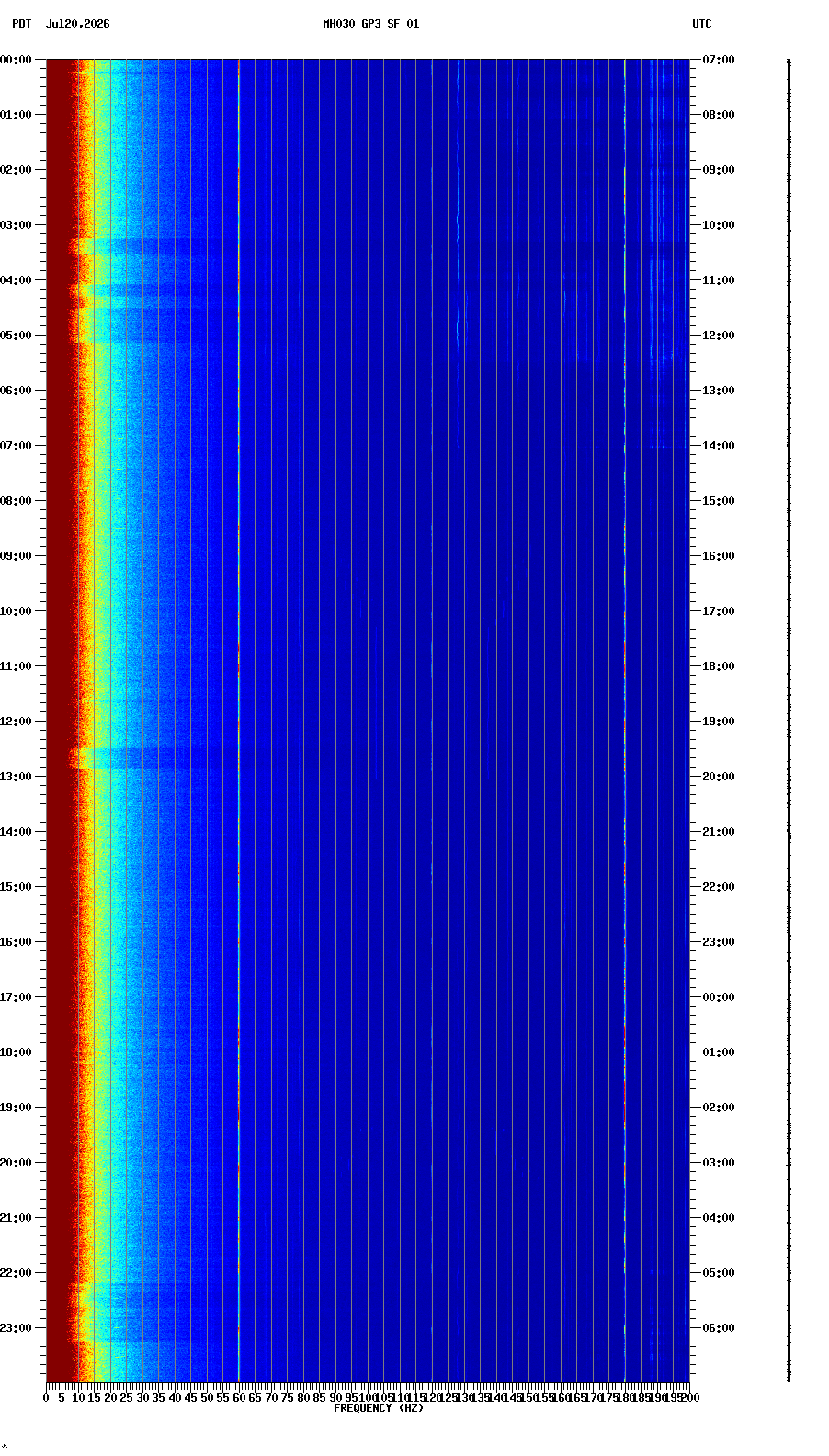
Task: Click 23:00 on the PDT time axis
Action: coord(16,1328)
